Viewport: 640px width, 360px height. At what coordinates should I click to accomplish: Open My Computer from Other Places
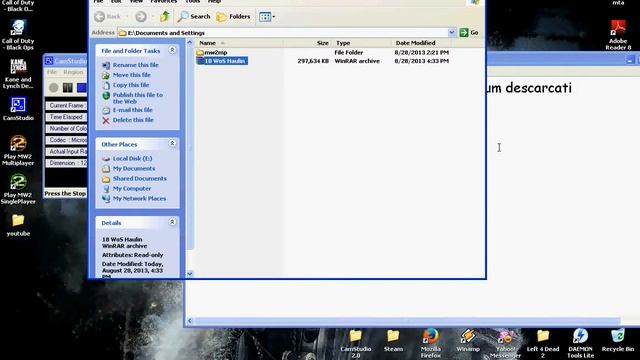click(x=132, y=189)
